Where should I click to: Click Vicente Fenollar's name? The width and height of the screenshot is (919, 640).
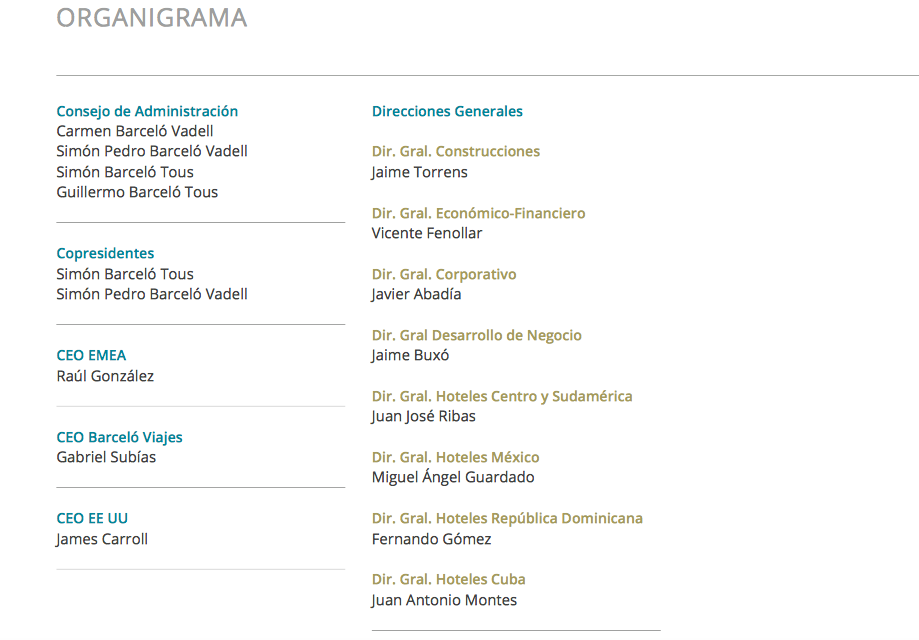(x=427, y=233)
